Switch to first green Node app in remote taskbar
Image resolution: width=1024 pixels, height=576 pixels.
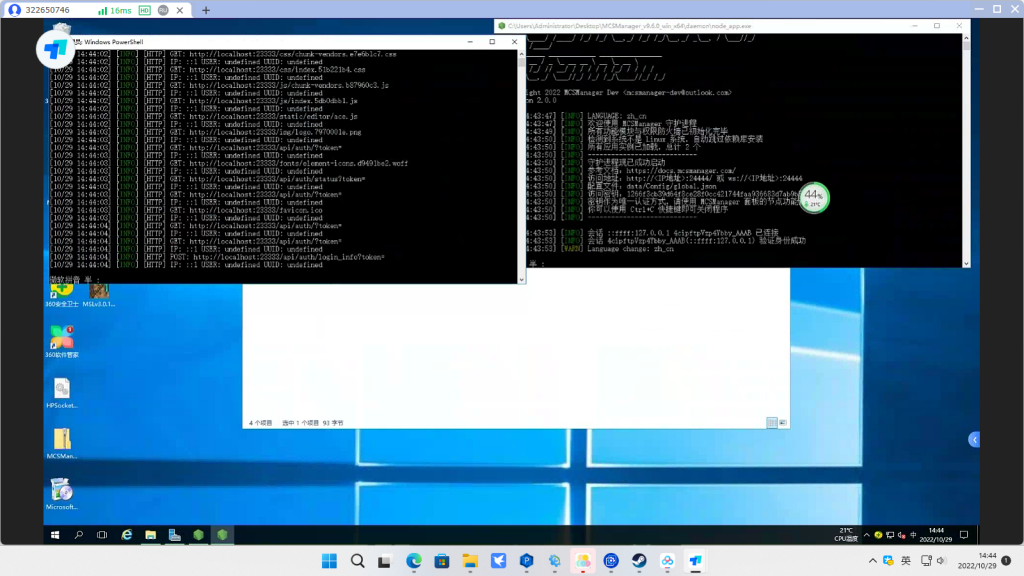[199, 535]
